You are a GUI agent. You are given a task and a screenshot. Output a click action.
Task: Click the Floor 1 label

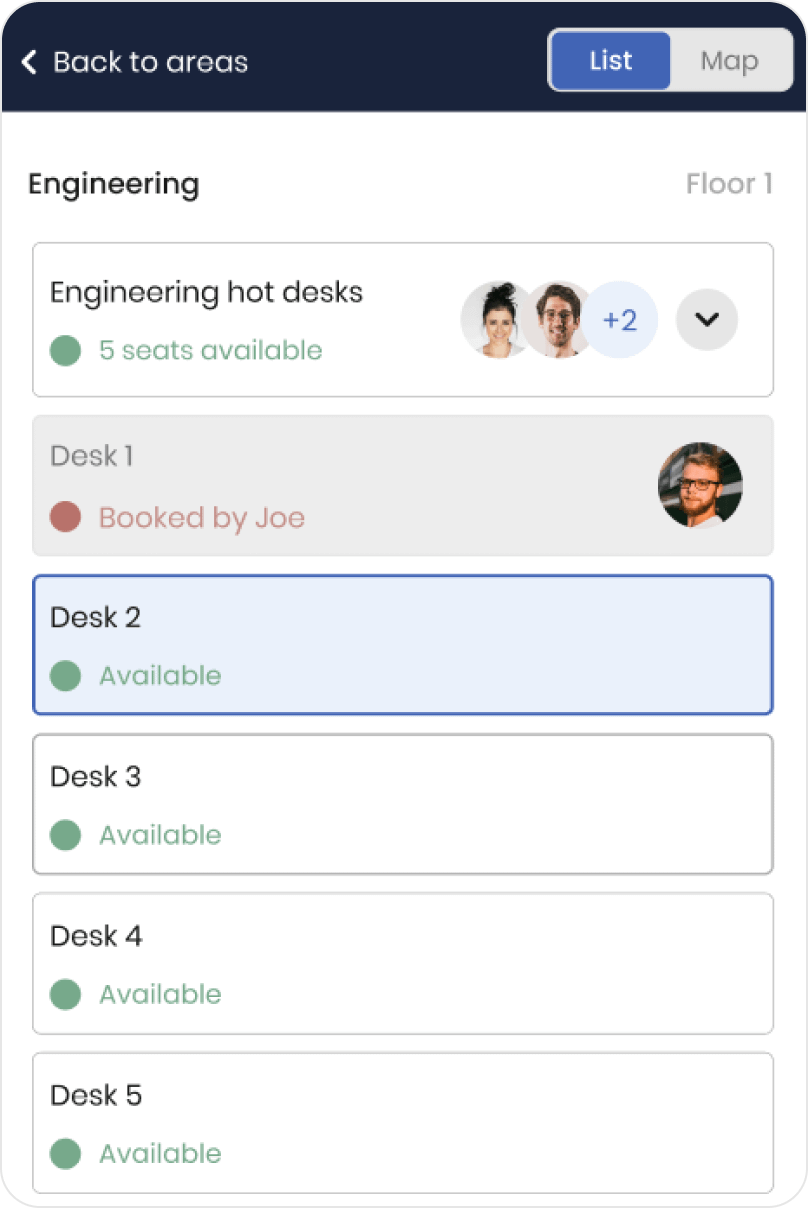[x=729, y=184]
